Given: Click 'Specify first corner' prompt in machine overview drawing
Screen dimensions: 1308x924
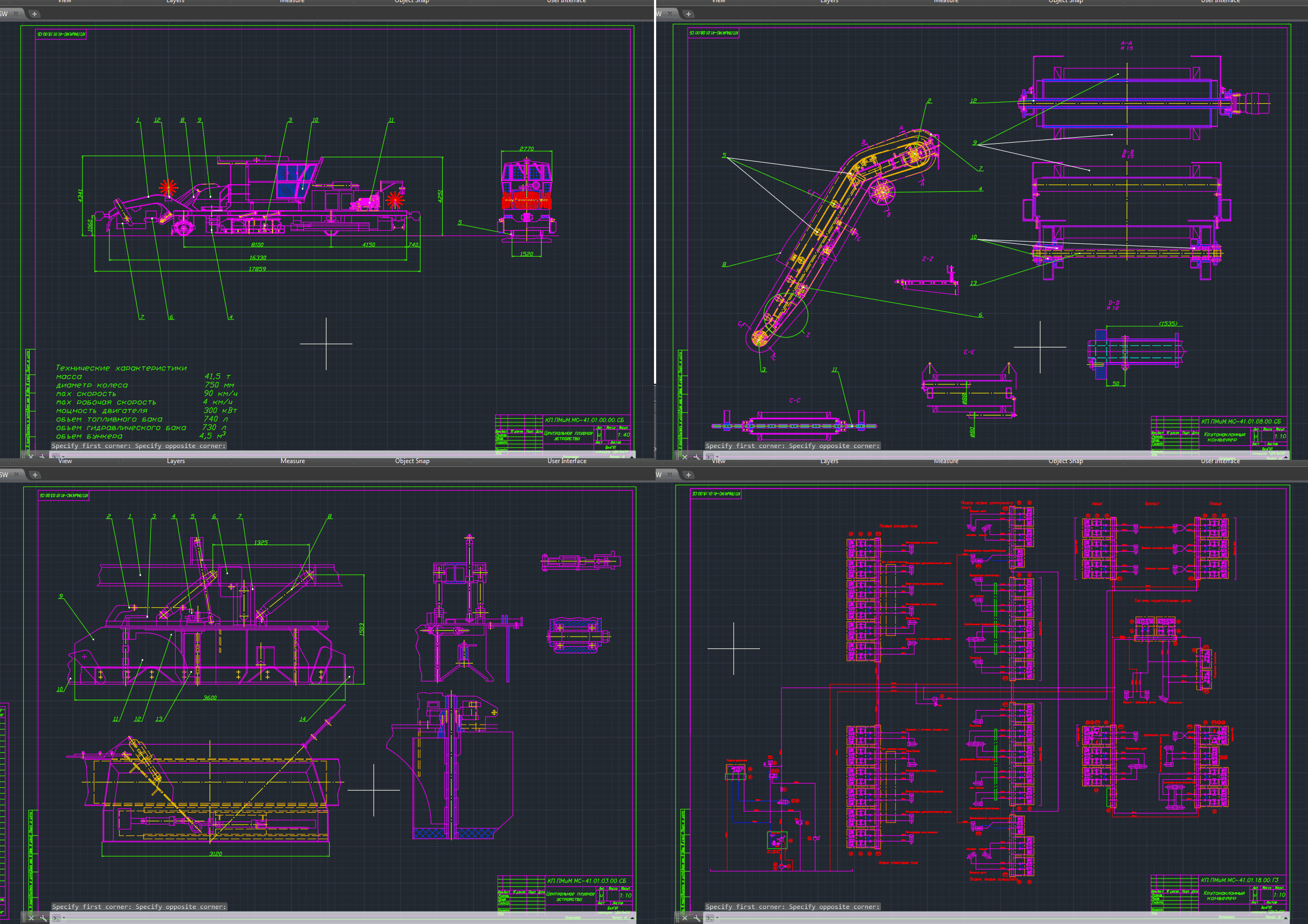Looking at the screenshot, I should tap(139, 446).
